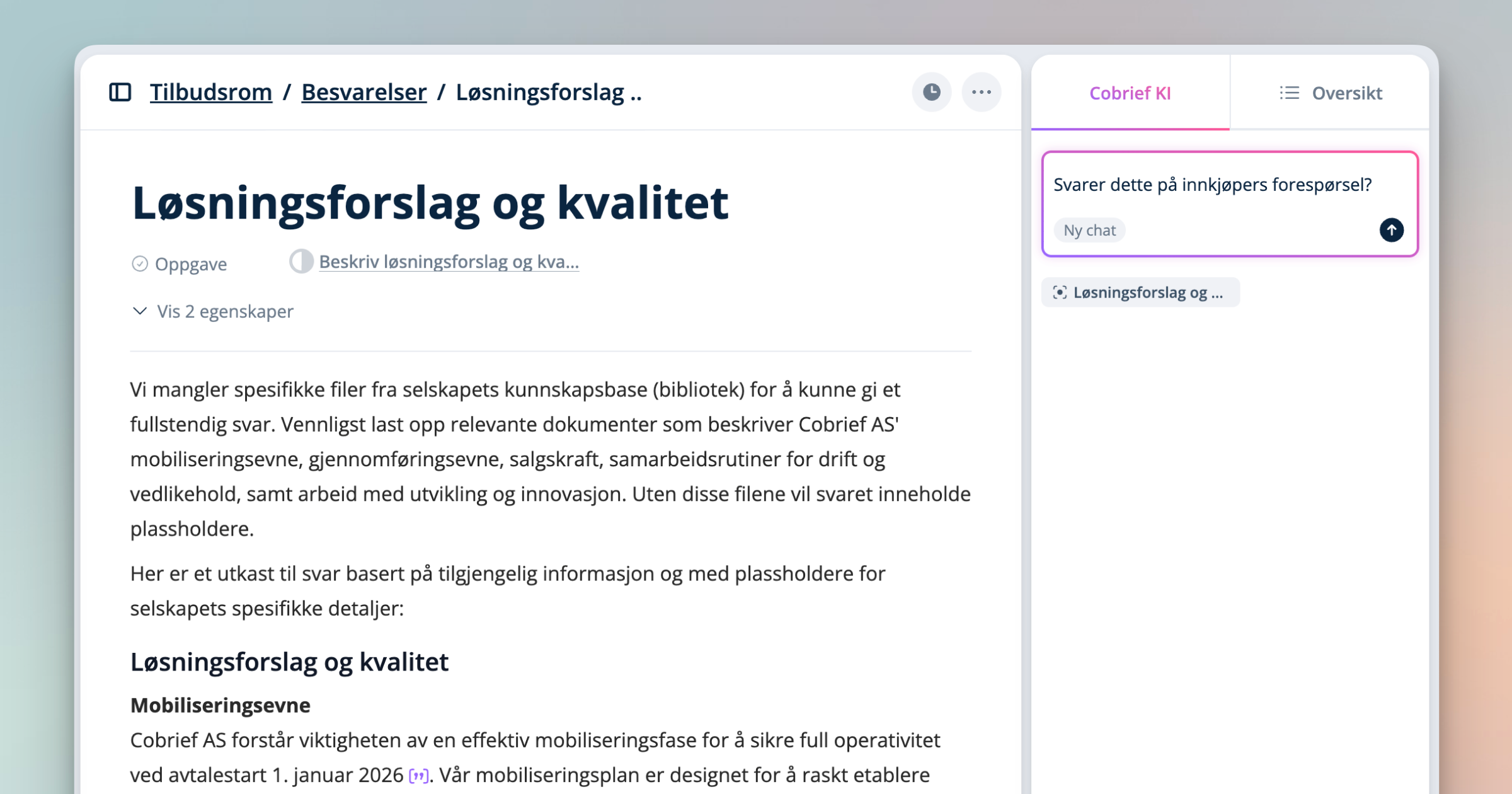Toggle the sidebar panel icon
This screenshot has width=1512, height=794.
tap(120, 92)
